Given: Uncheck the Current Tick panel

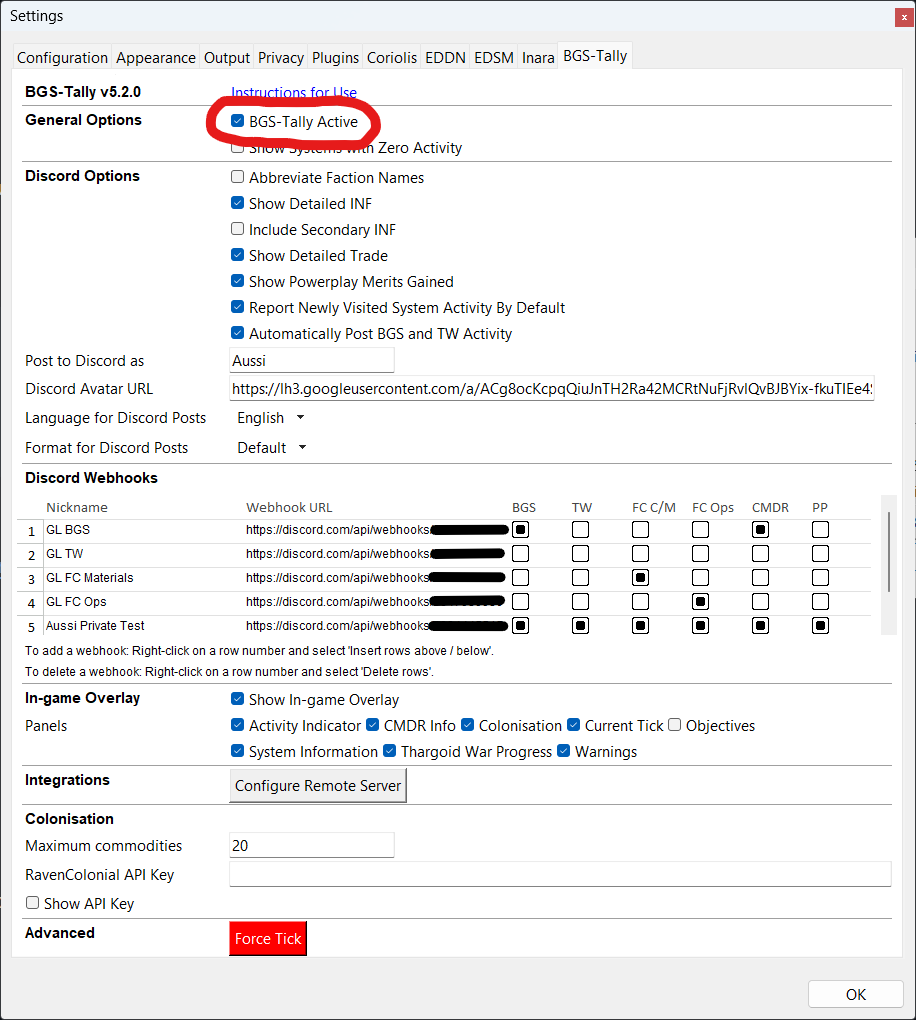Looking at the screenshot, I should [573, 725].
